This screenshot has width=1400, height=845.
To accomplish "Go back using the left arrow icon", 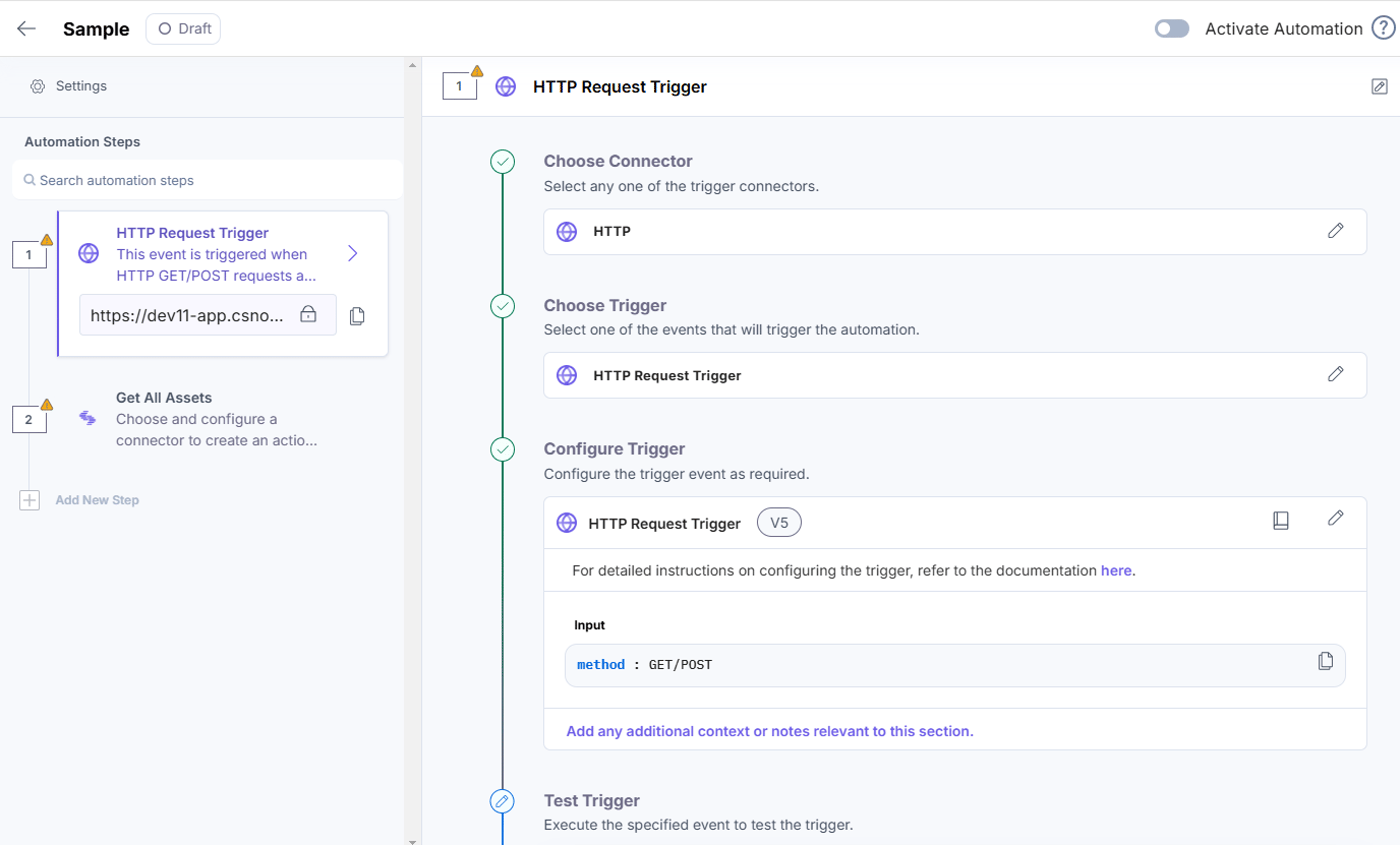I will [x=26, y=28].
